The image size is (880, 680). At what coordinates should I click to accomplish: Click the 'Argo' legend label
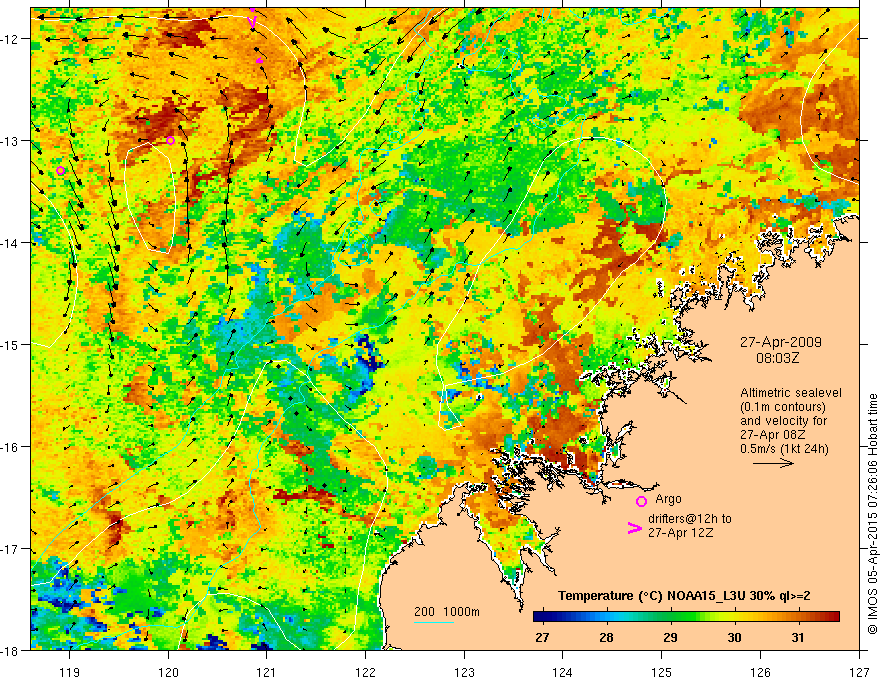[668, 499]
